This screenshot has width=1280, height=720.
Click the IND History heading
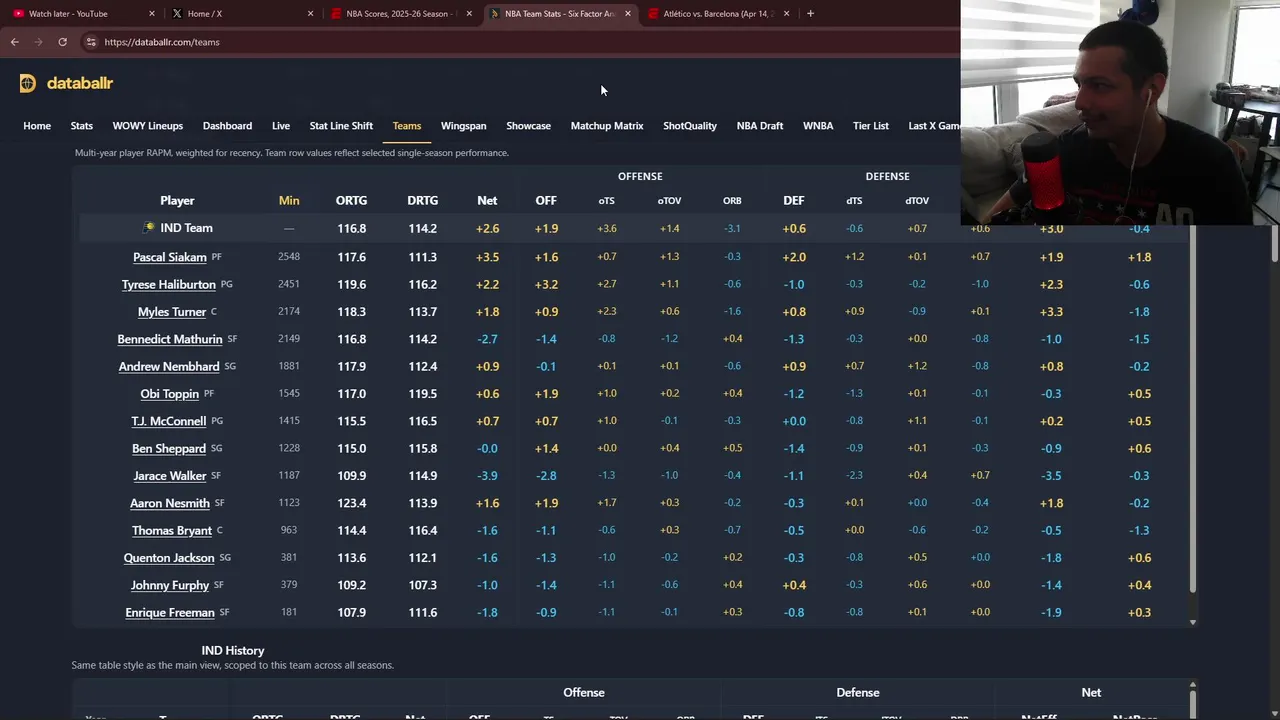click(x=233, y=651)
